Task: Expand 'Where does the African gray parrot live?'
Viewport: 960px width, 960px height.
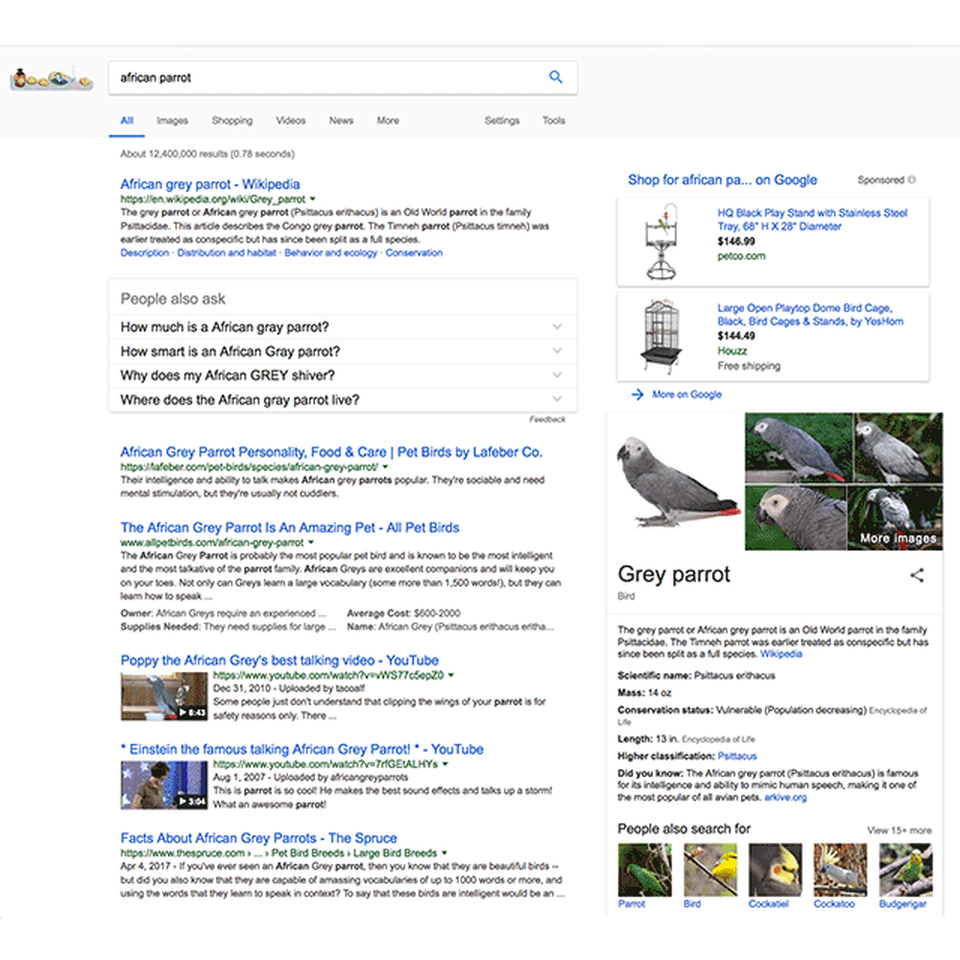Action: pyautogui.click(x=343, y=400)
